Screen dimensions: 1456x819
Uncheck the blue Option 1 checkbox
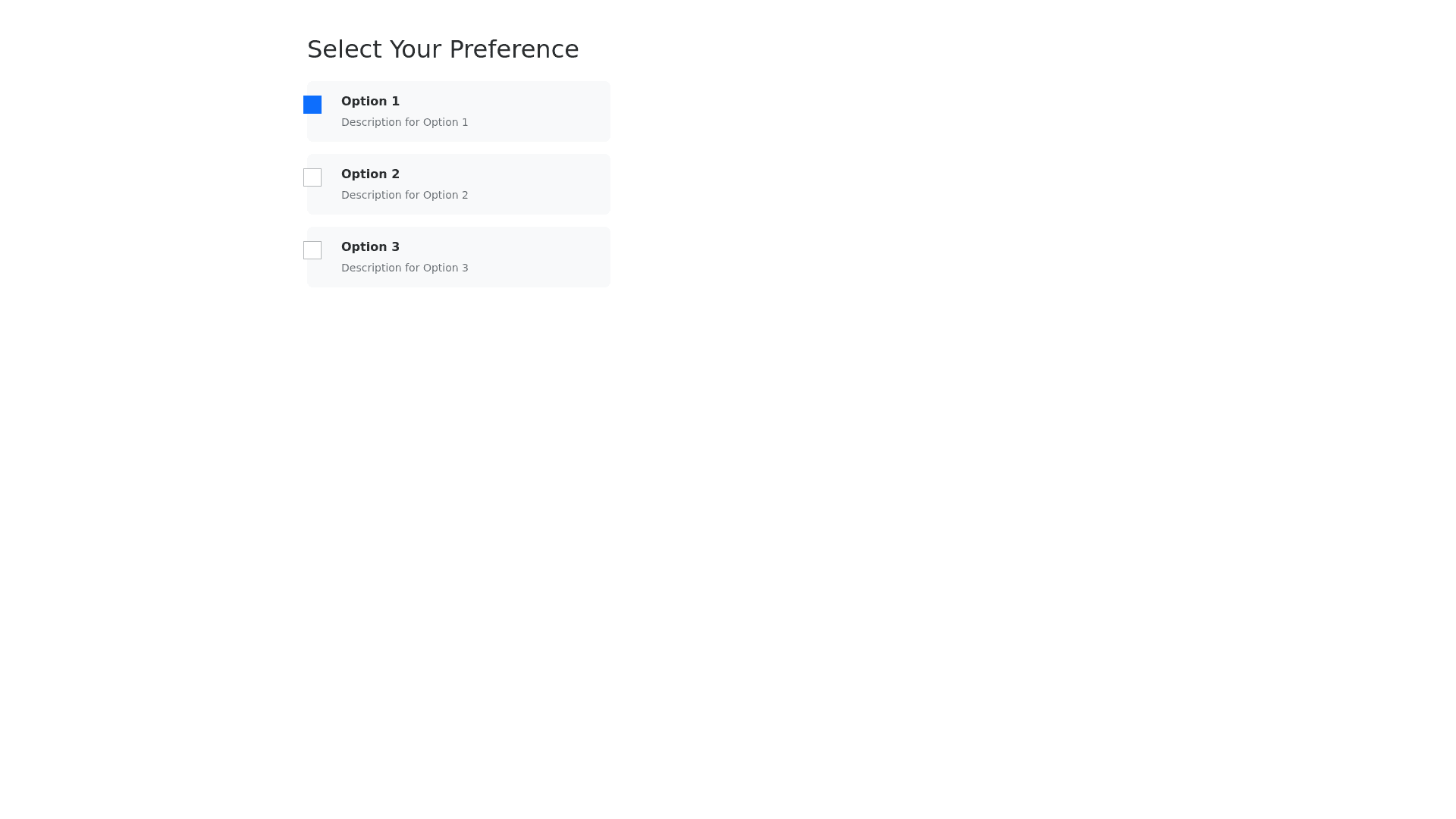point(312,105)
